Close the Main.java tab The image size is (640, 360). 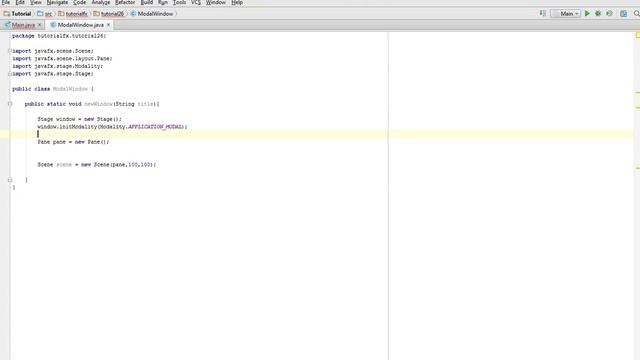click(40, 25)
